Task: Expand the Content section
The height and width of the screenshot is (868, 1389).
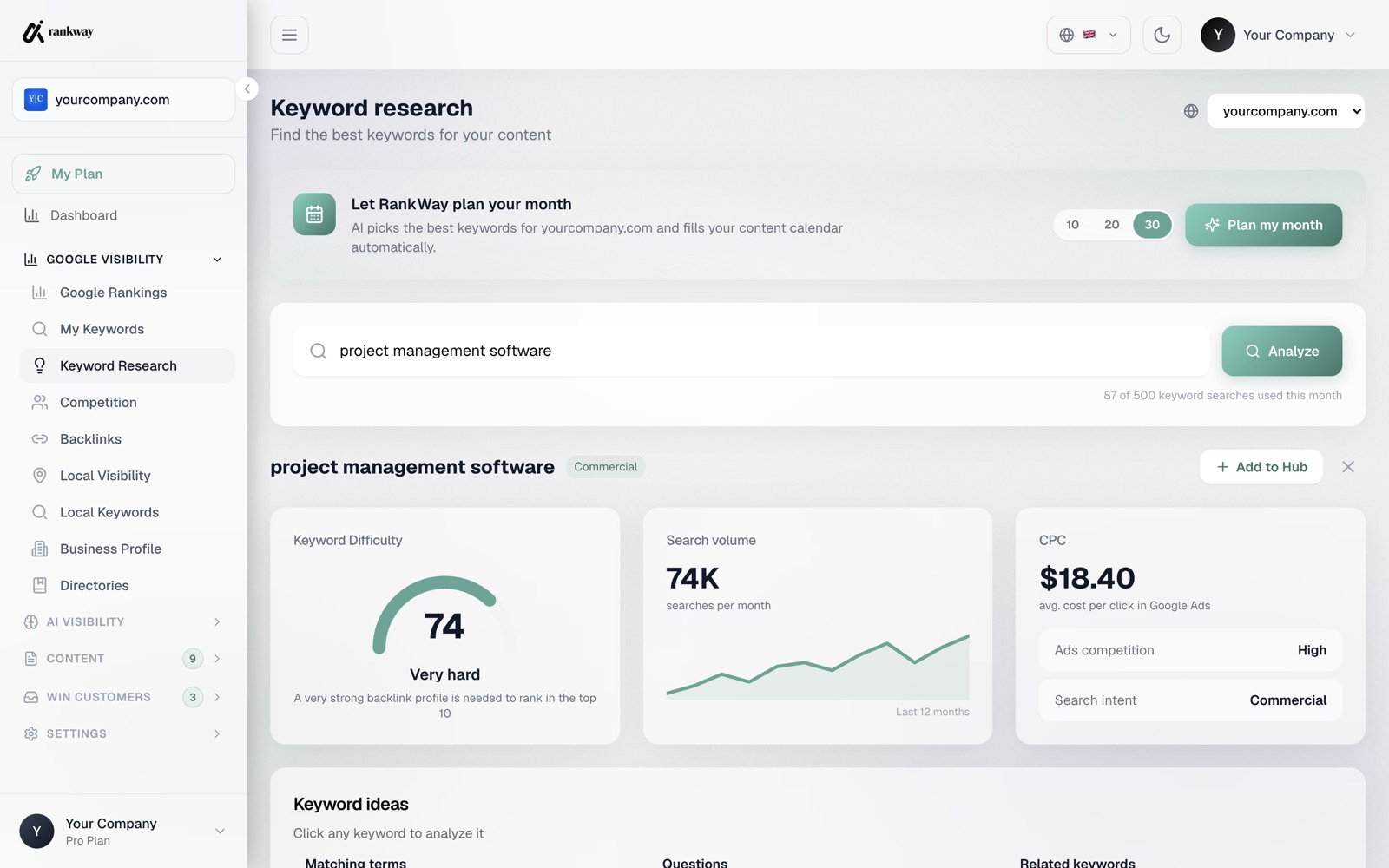Action: pyautogui.click(x=123, y=659)
